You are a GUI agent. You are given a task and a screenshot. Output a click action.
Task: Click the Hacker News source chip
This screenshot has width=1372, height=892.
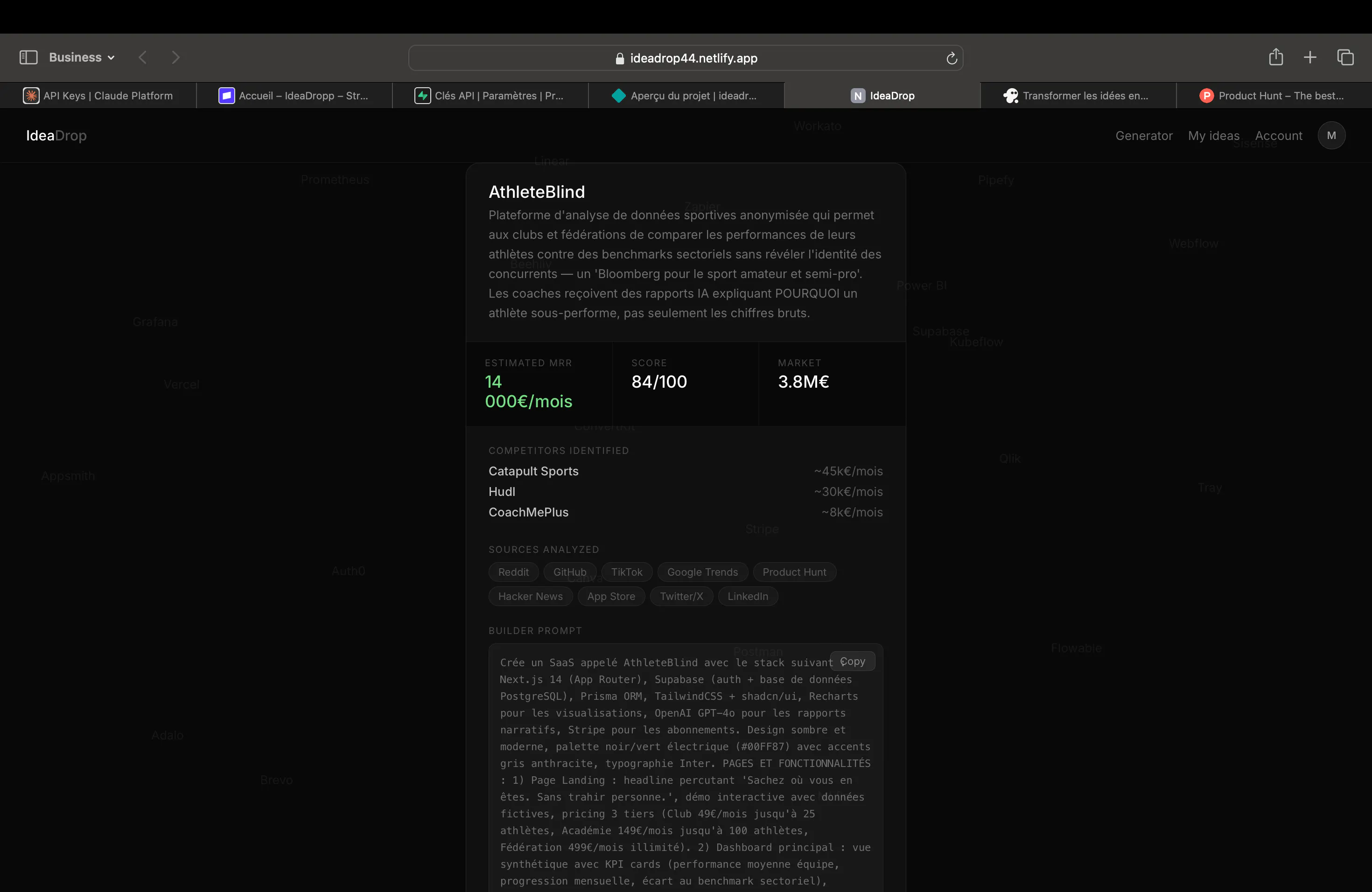[x=530, y=596]
